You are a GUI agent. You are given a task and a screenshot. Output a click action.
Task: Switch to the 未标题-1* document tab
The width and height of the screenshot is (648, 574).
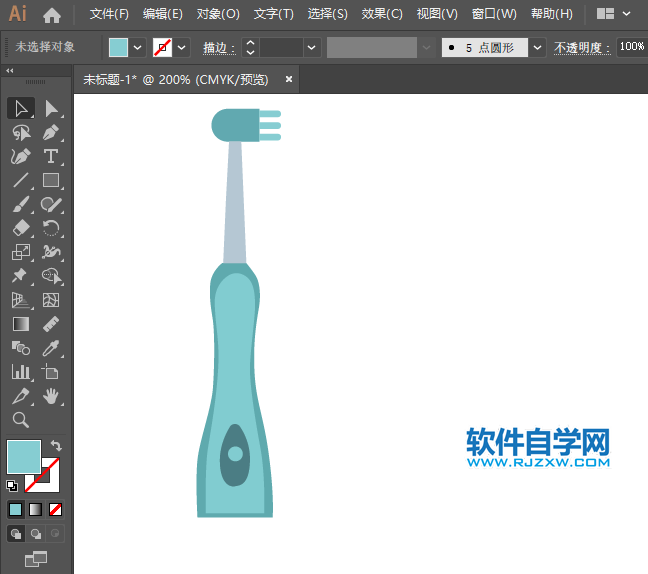point(176,79)
